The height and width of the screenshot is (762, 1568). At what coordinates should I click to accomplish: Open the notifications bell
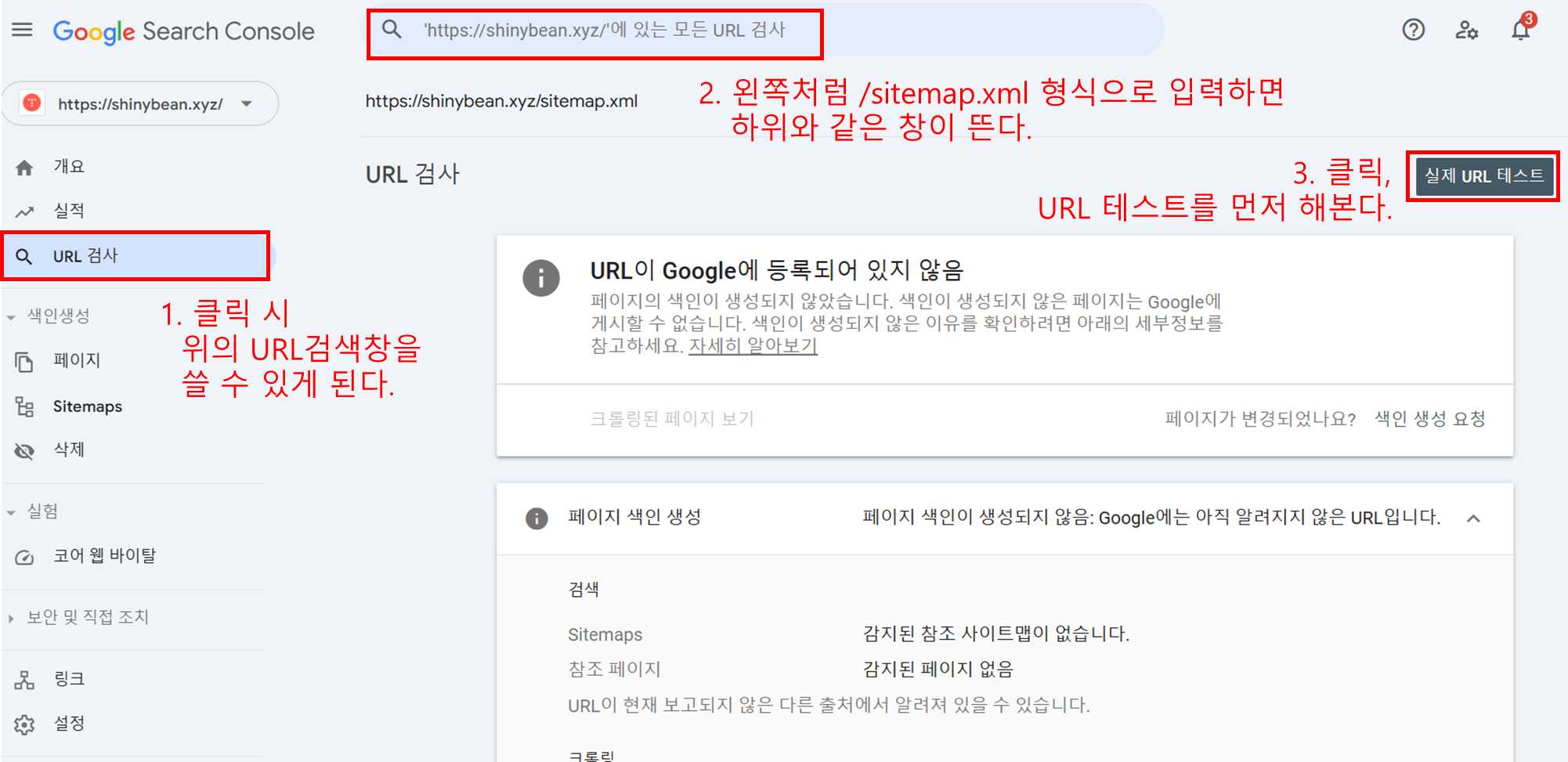[x=1520, y=31]
